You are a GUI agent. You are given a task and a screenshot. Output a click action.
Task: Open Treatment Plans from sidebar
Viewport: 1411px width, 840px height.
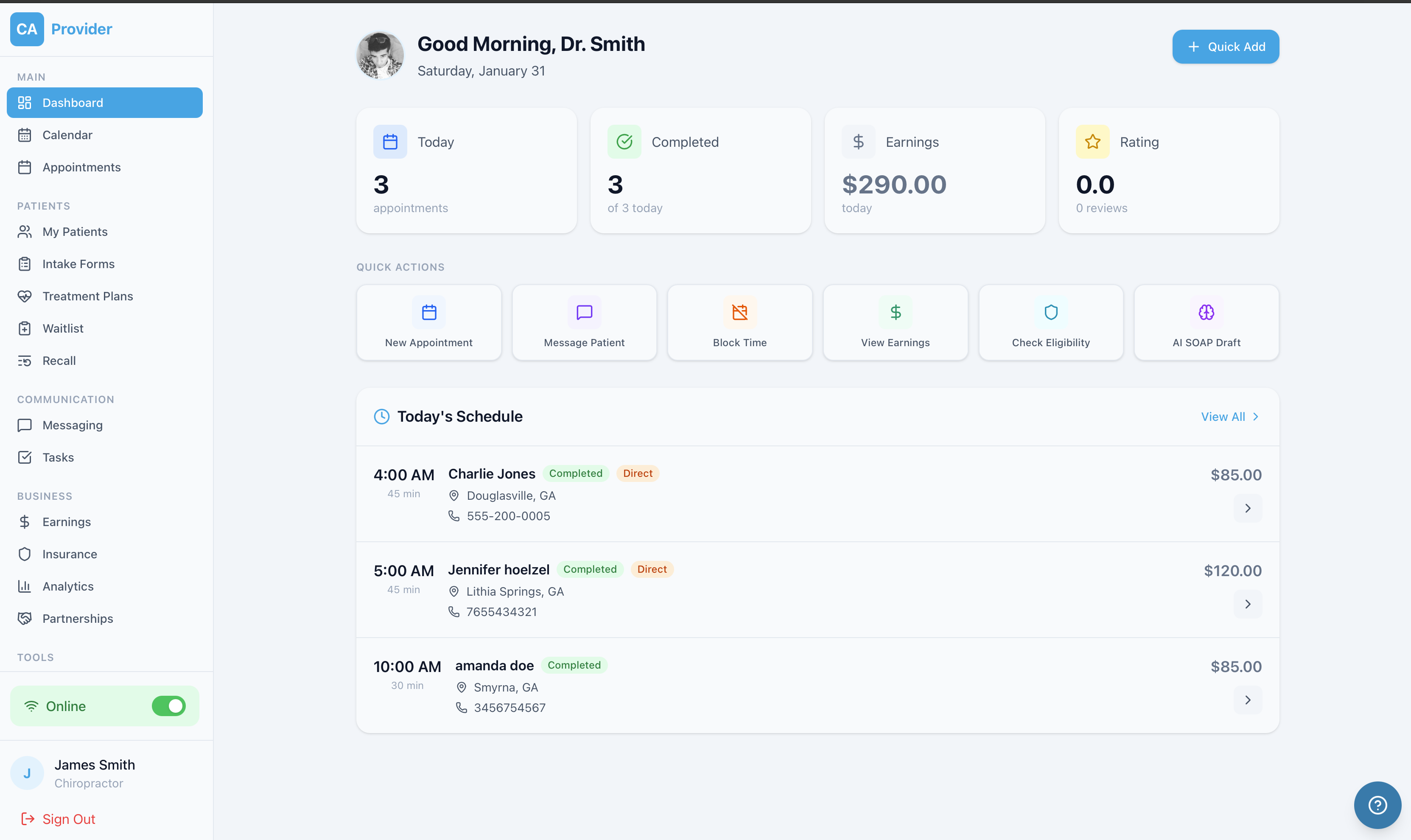click(87, 296)
